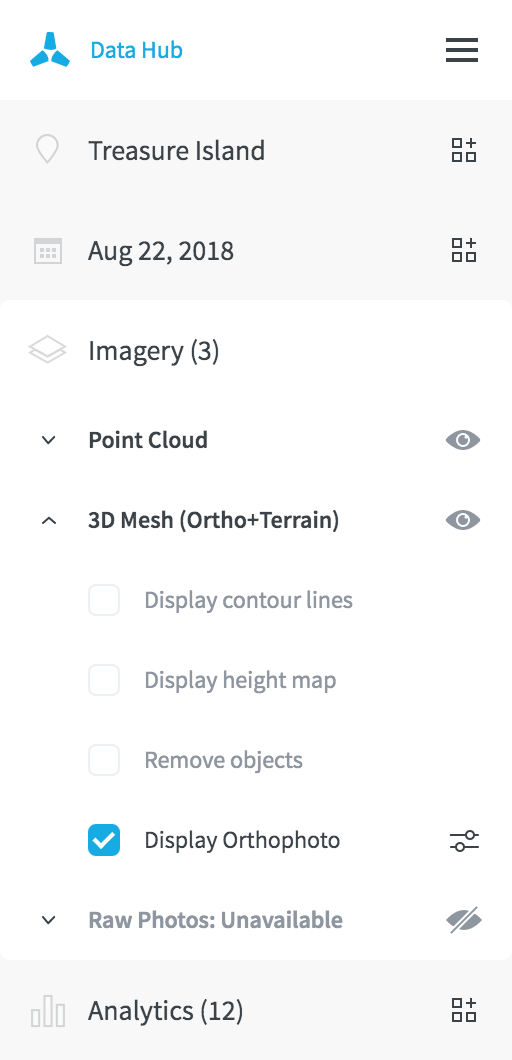Hide the Point Cloud layer with eye icon

(x=463, y=440)
